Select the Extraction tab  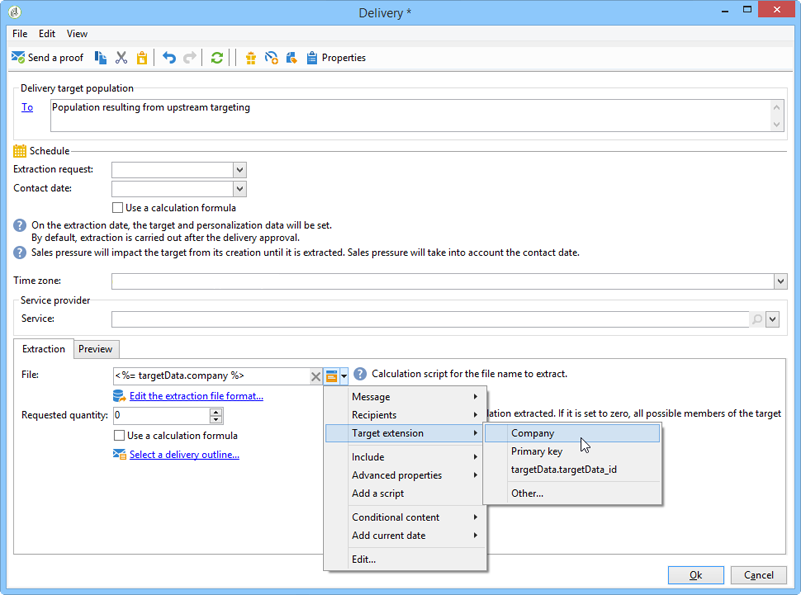coord(43,349)
